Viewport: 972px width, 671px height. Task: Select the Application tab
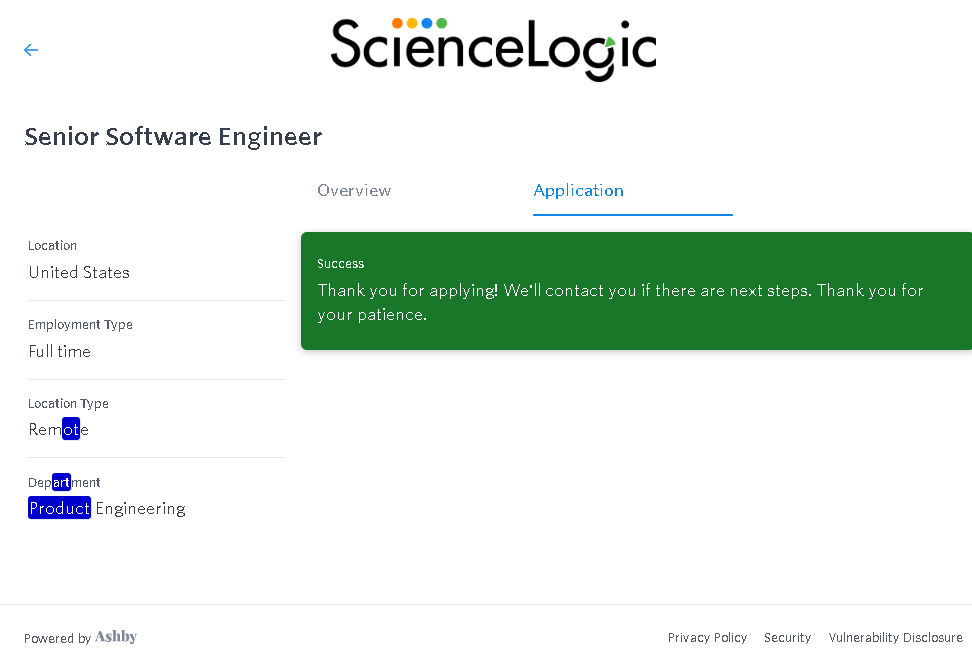pyautogui.click(x=579, y=190)
